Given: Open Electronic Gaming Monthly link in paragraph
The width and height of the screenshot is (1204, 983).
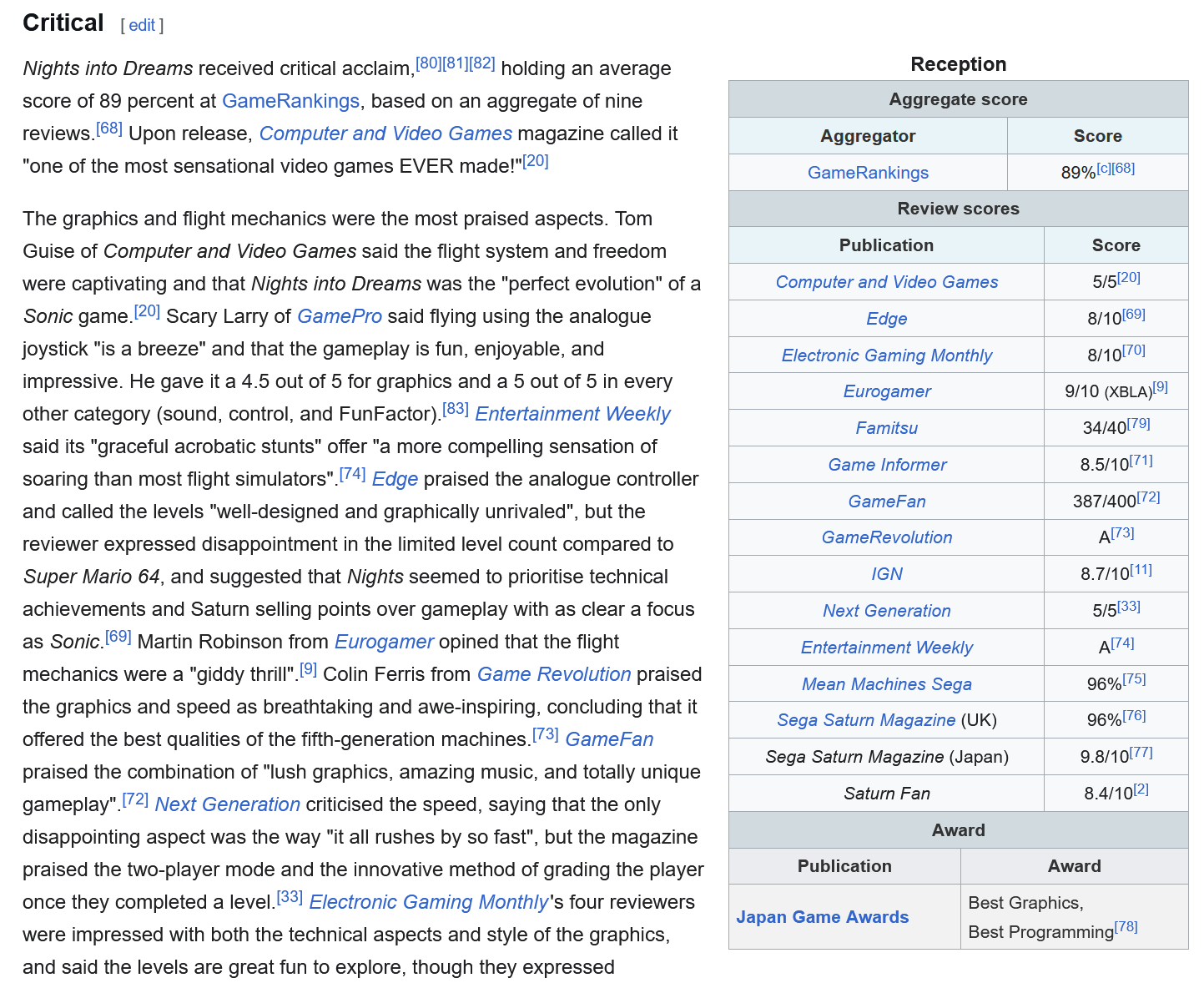Looking at the screenshot, I should coord(429,902).
